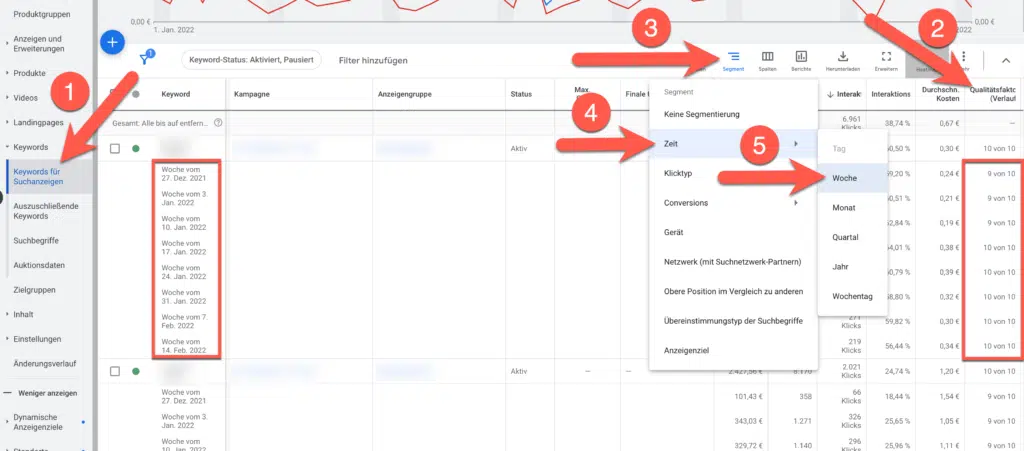
Task: Open the filter funnel icon
Action: click(x=146, y=59)
